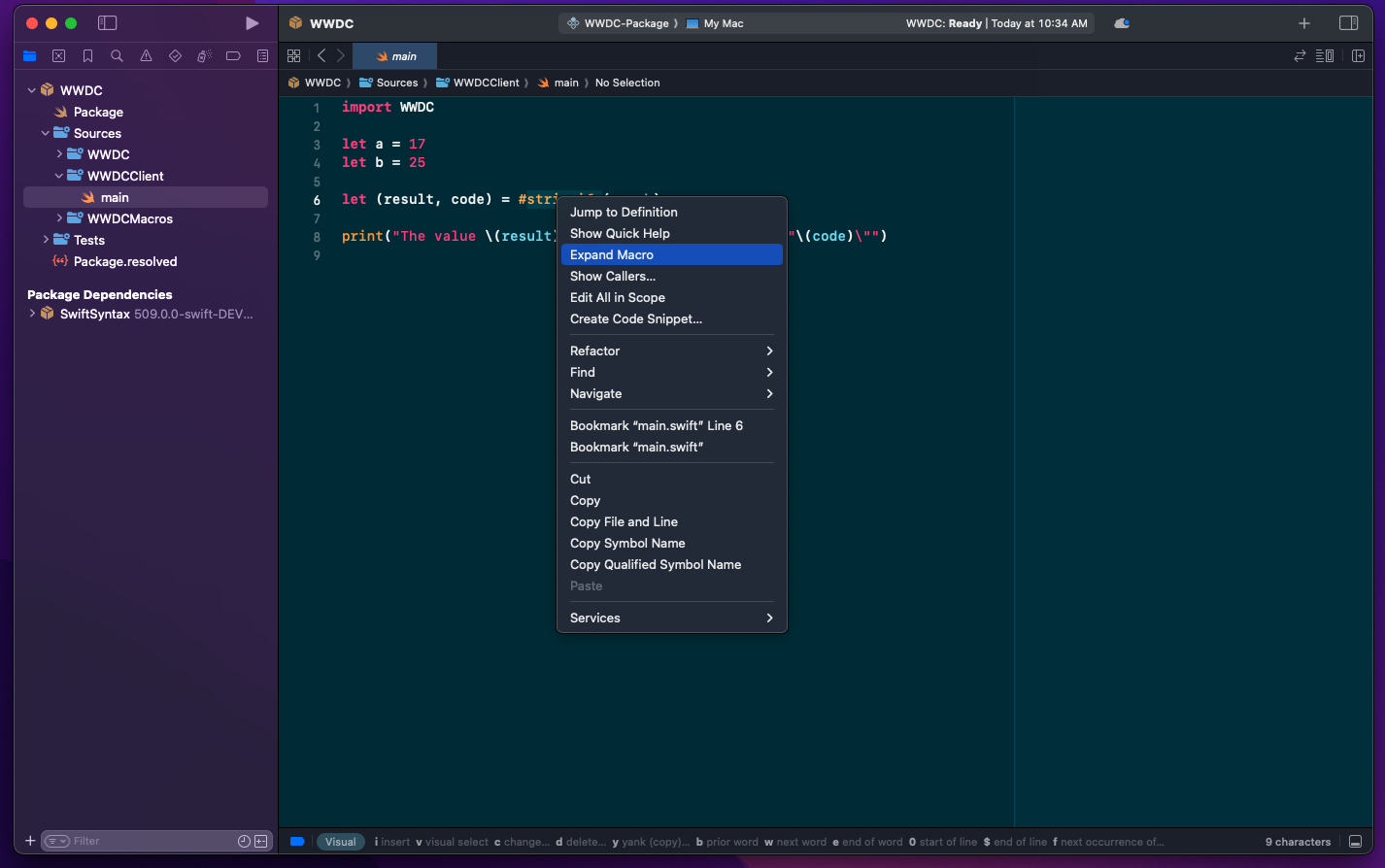Expand the WWDCMacros folder
Image resolution: width=1385 pixels, height=868 pixels.
pyautogui.click(x=59, y=218)
